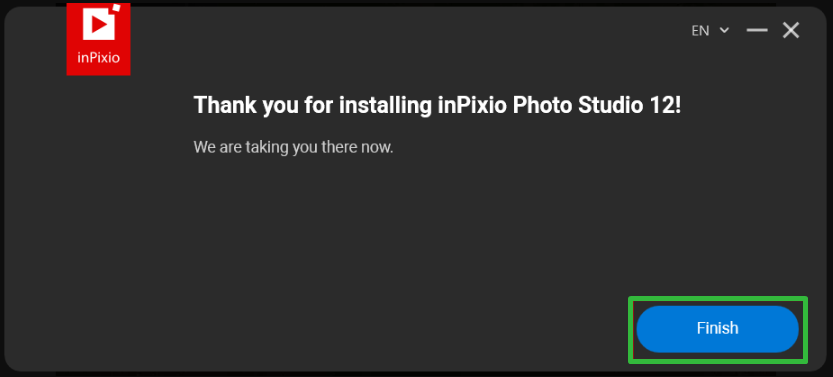Image resolution: width=833 pixels, height=377 pixels.
Task: Click the EN language label
Action: [700, 31]
